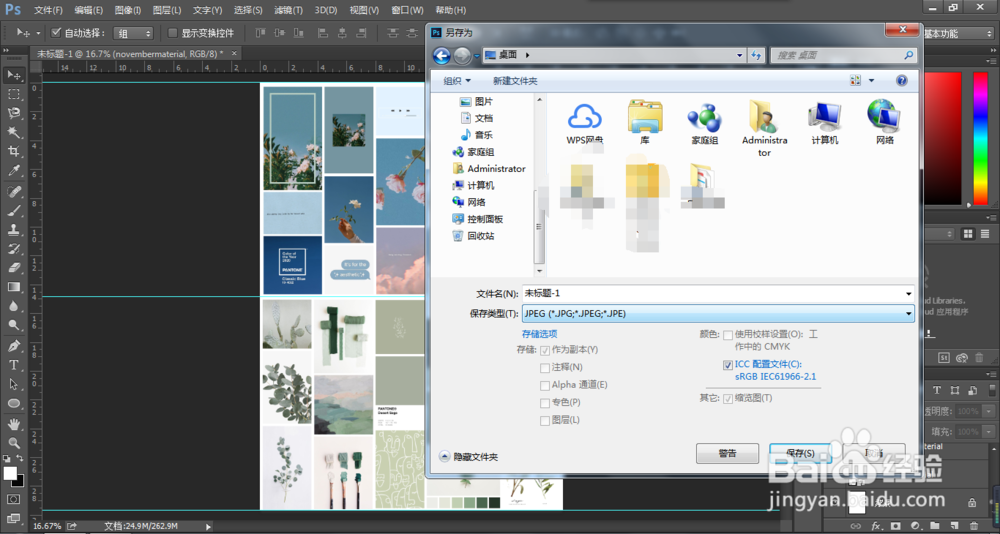The height and width of the screenshot is (534, 1000).
Task: Uncheck ICC 配置文件(C) checkbox
Action: tap(728, 365)
